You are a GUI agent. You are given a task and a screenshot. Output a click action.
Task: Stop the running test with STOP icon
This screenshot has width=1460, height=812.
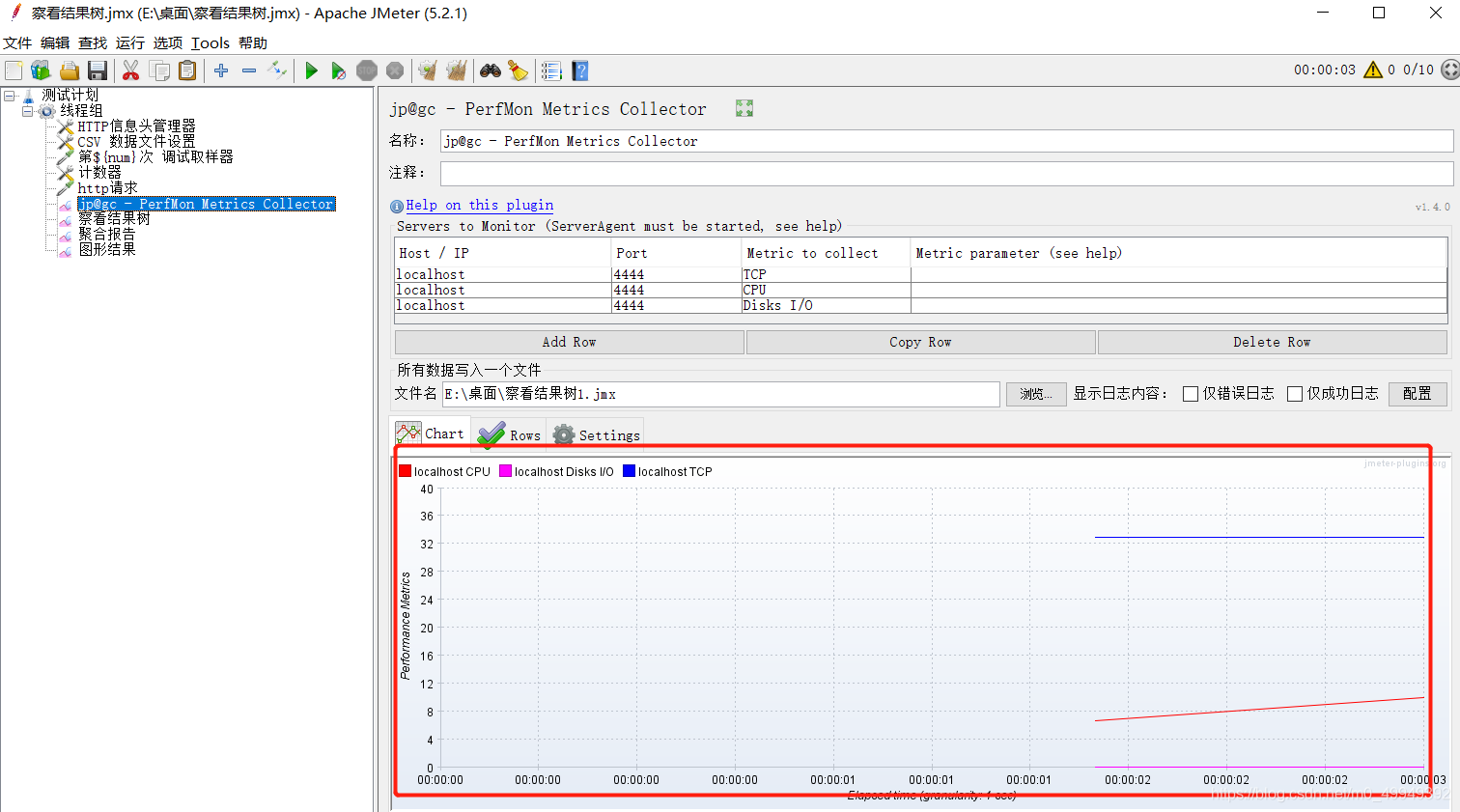367,70
